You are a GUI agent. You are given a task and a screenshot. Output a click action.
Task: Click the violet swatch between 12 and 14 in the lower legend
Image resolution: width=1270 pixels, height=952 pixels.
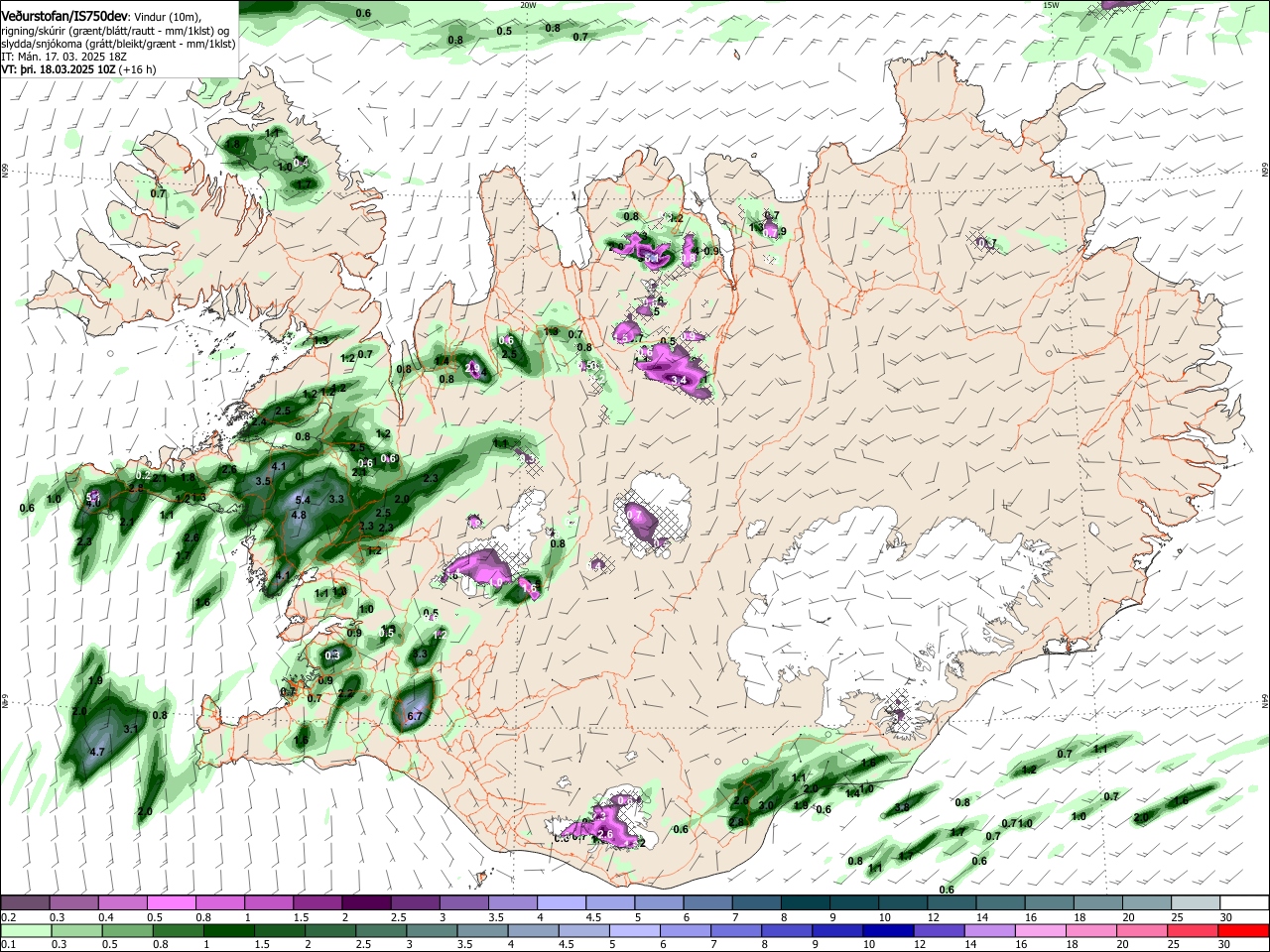click(939, 930)
